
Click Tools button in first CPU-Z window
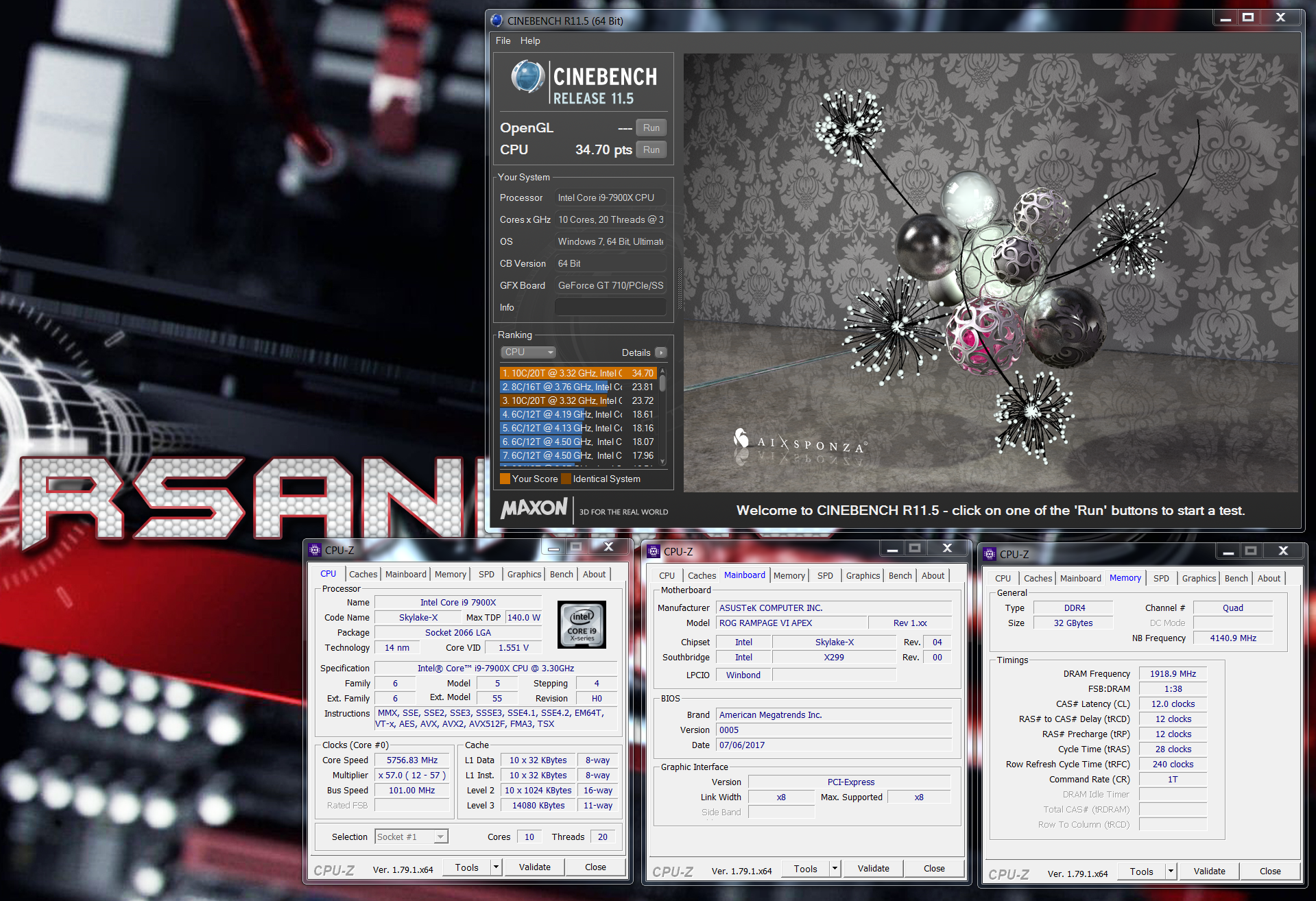point(467,867)
